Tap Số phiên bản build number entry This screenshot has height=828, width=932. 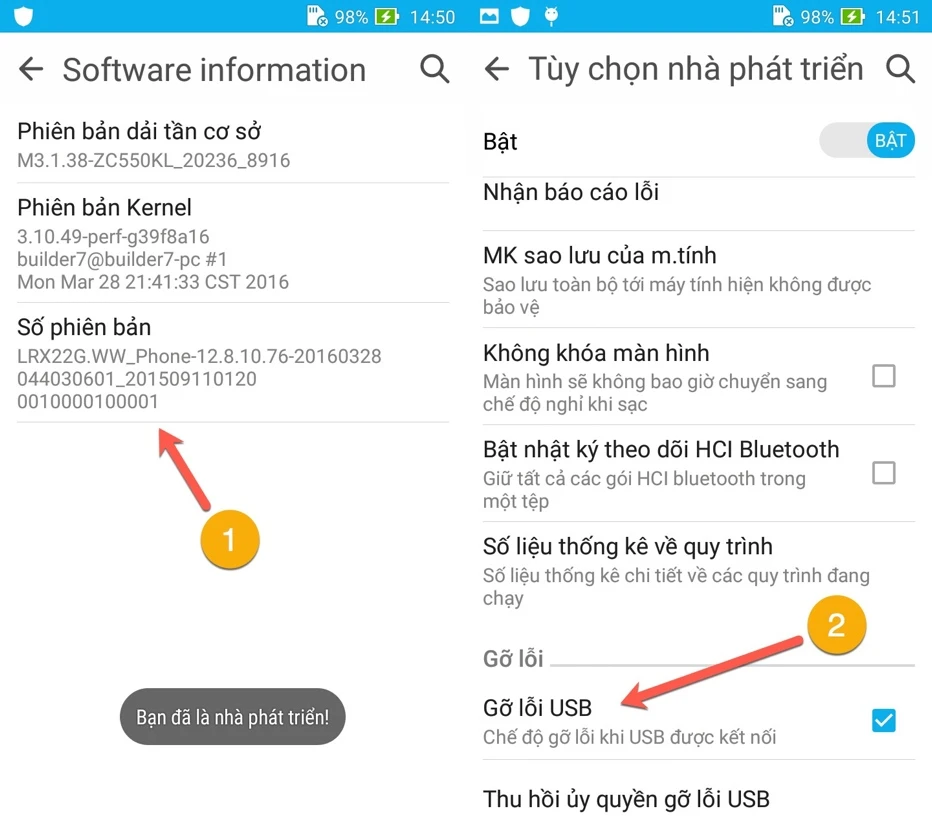click(233, 363)
